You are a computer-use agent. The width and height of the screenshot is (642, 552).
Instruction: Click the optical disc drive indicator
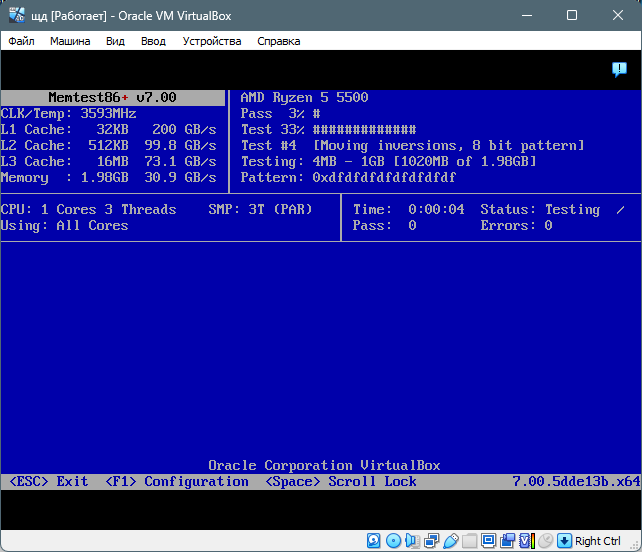[392, 541]
